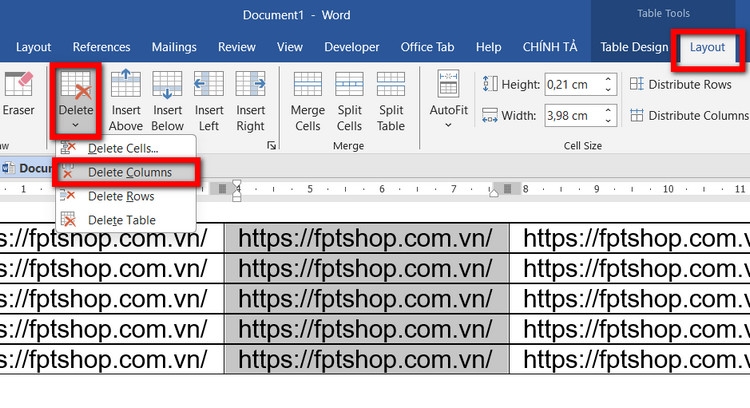Open the Review tab

tap(237, 47)
